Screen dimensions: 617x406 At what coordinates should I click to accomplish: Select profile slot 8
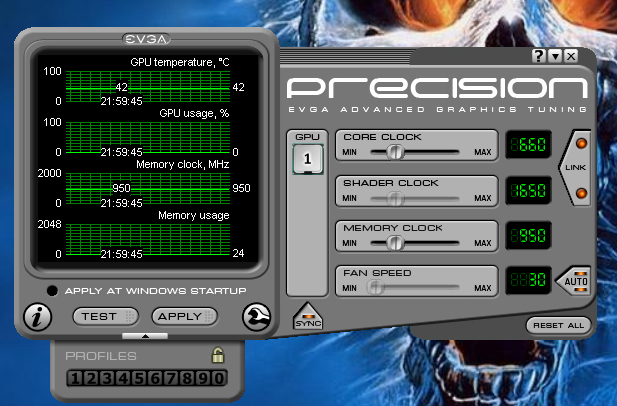[x=187, y=378]
